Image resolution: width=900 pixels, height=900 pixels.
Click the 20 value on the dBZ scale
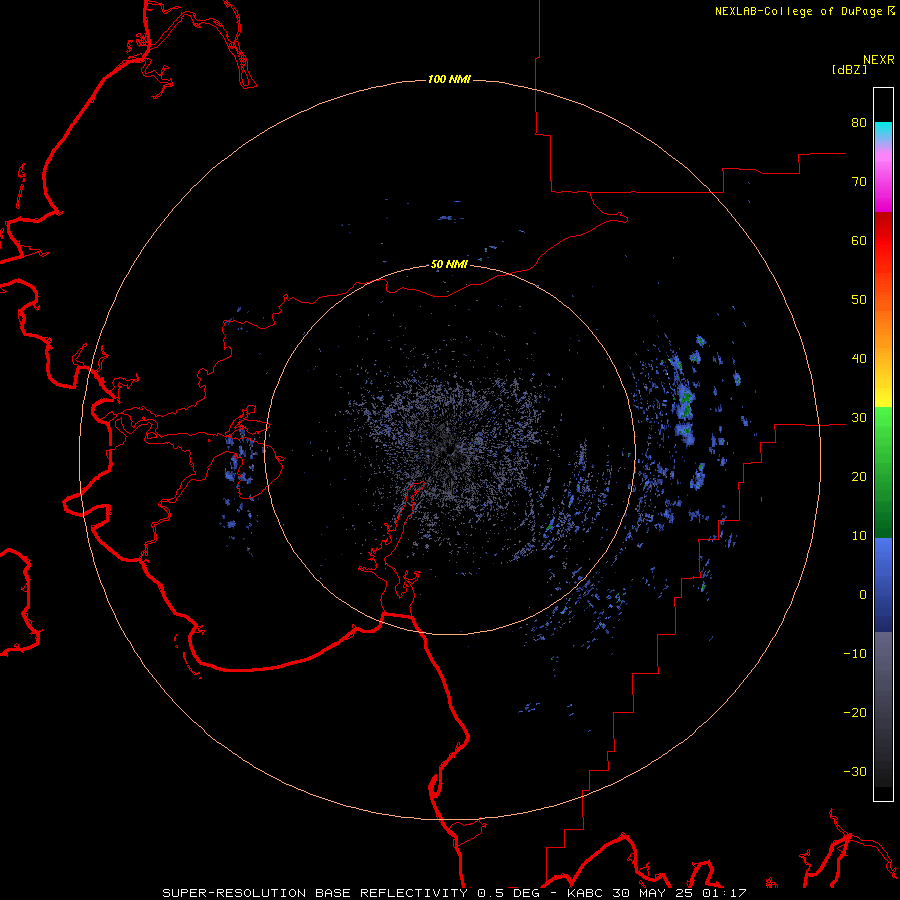[859, 477]
